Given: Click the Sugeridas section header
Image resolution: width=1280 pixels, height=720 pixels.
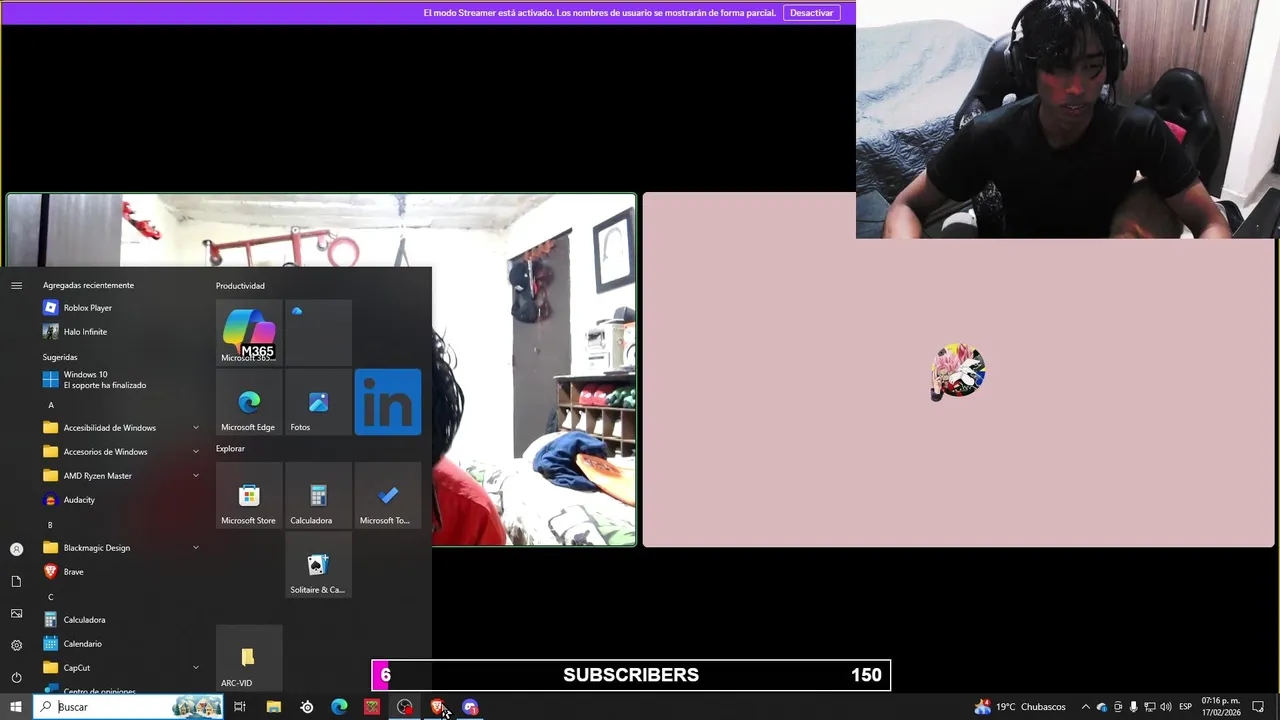Looking at the screenshot, I should [60, 357].
